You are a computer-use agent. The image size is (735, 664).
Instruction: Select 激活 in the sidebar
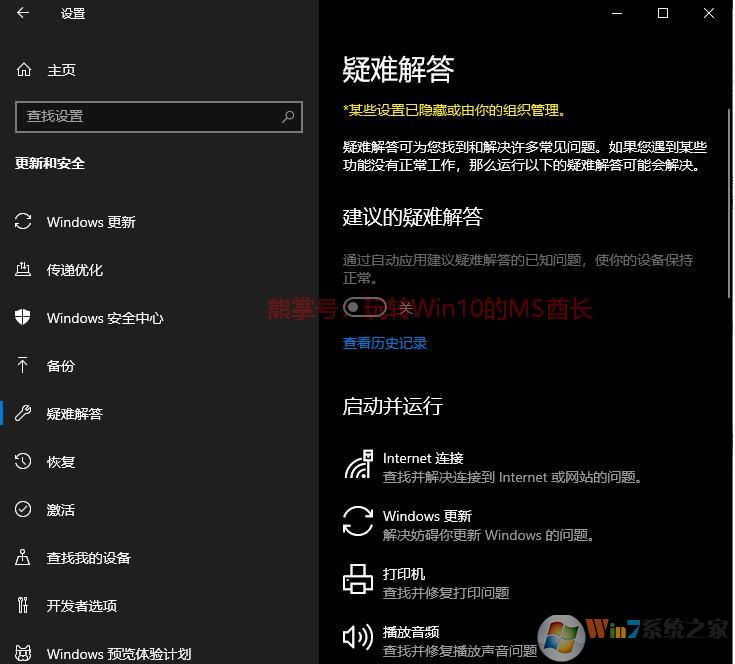[x=61, y=510]
